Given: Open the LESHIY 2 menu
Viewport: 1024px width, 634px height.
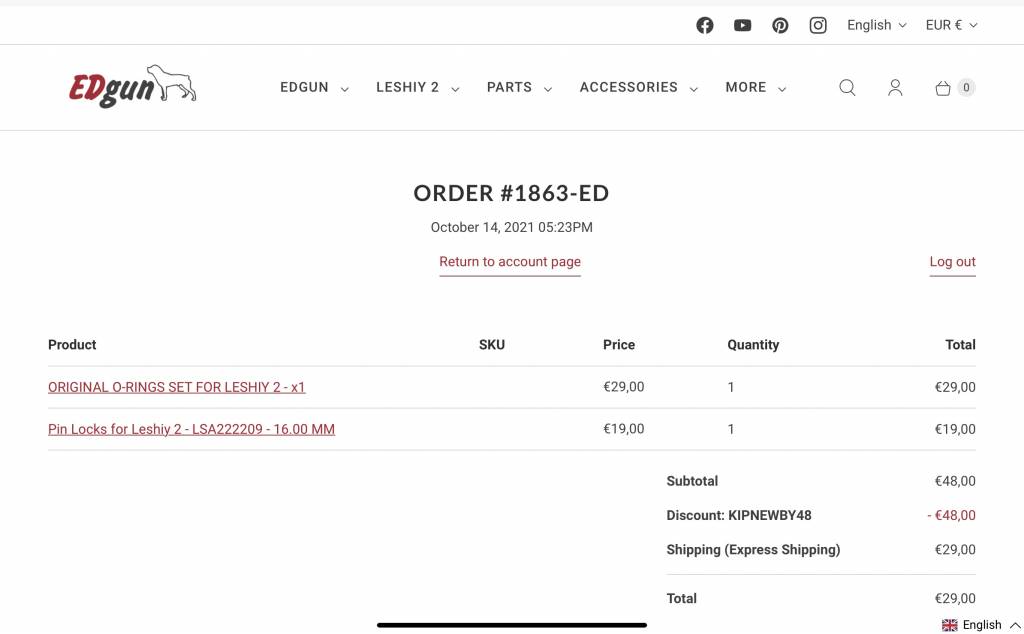Looking at the screenshot, I should click(x=418, y=87).
